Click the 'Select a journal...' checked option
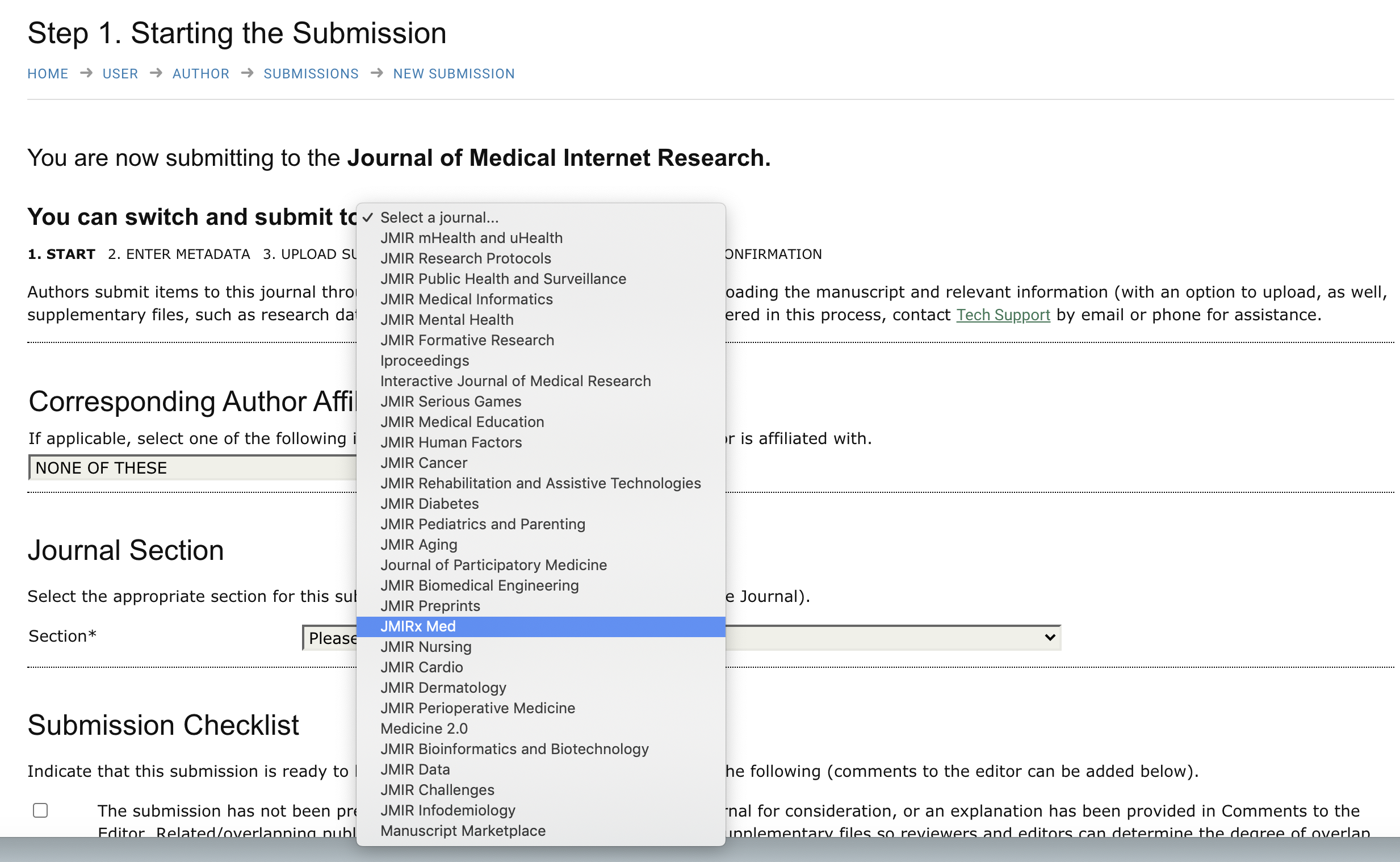Screen dimensions: 1400x862 point(439,217)
